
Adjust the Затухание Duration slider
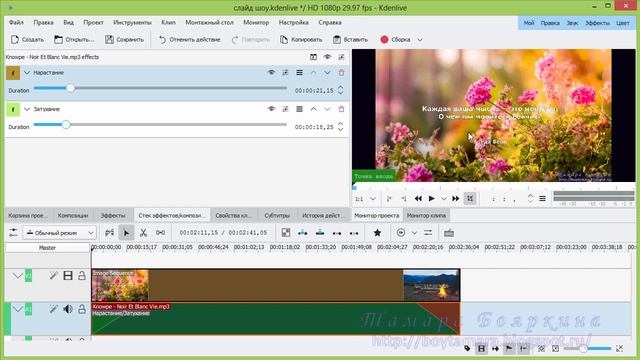(160, 124)
